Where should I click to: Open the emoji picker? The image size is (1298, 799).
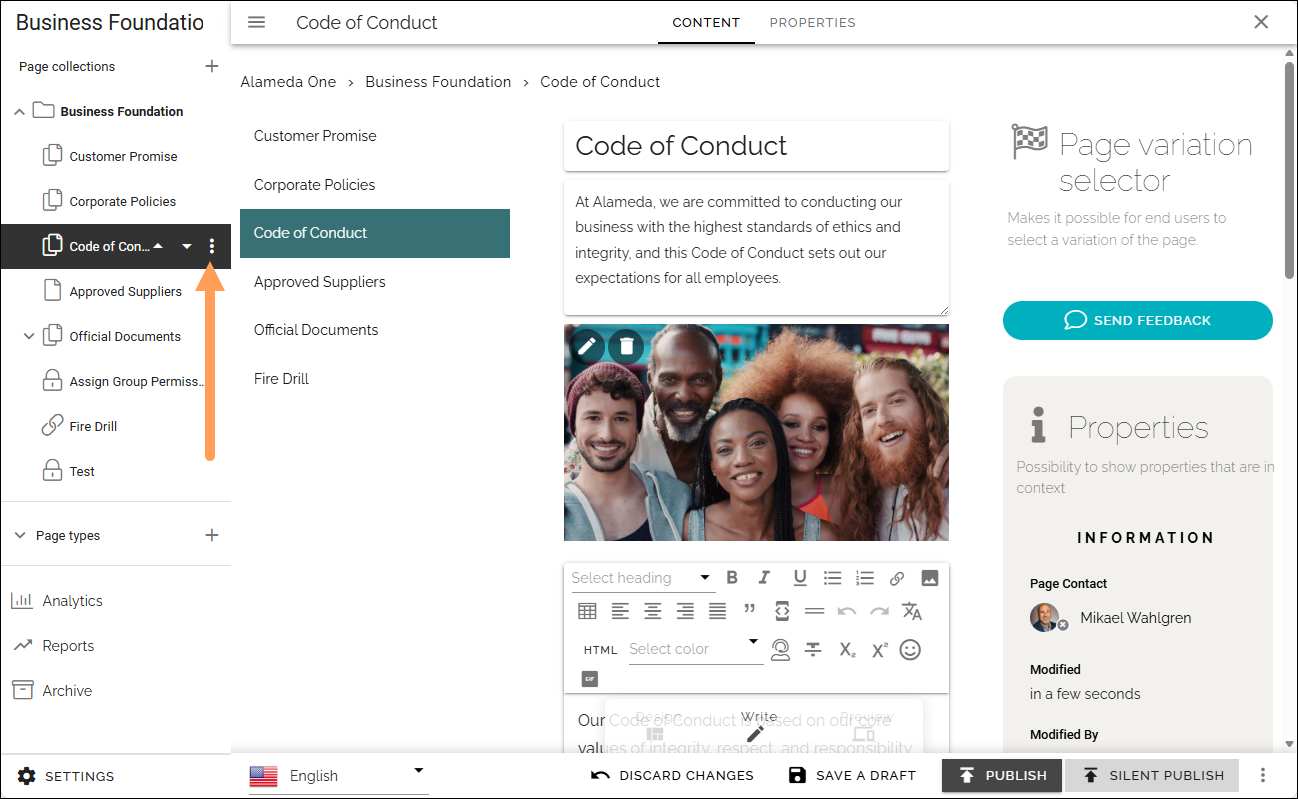point(910,650)
